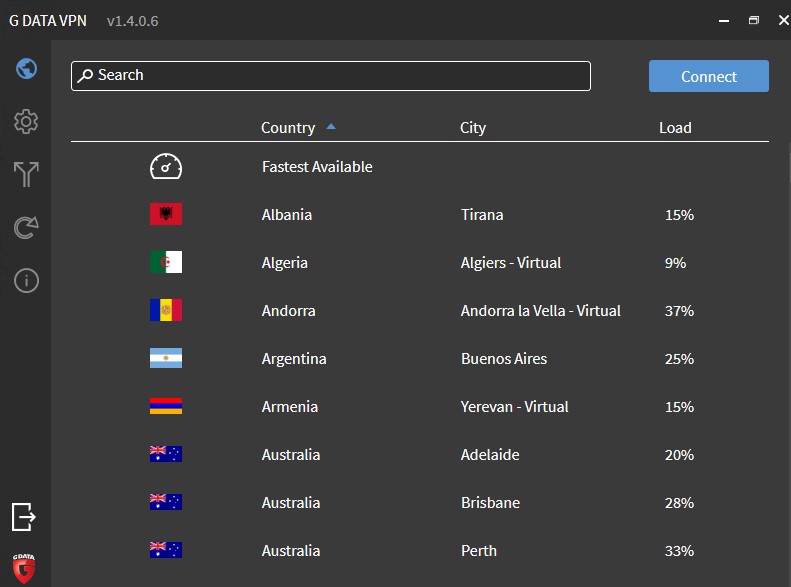Screen dimensions: 791x587
Task: Click the Argentina flag icon
Action: tap(166, 358)
